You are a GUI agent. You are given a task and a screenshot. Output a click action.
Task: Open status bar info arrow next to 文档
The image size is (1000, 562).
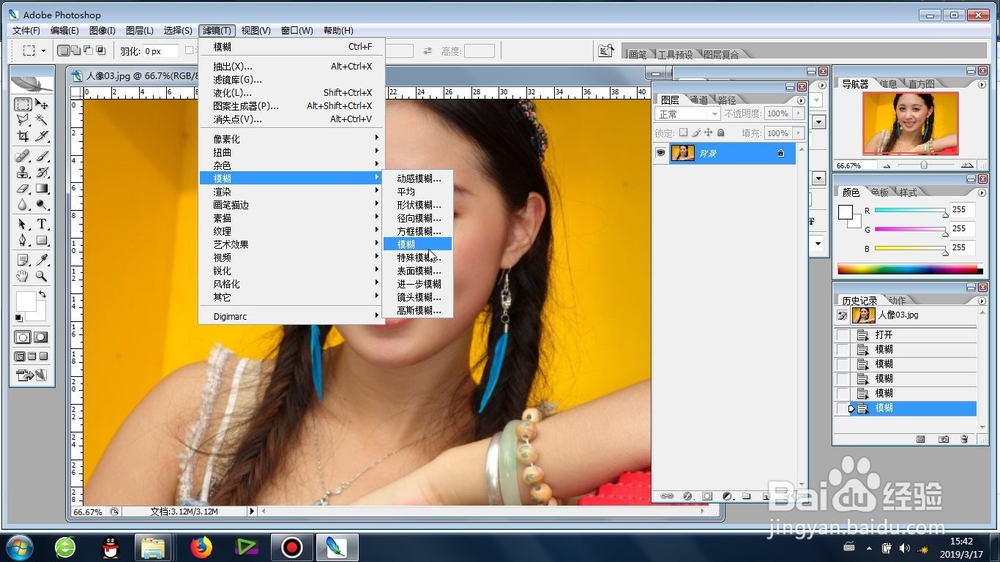click(252, 511)
